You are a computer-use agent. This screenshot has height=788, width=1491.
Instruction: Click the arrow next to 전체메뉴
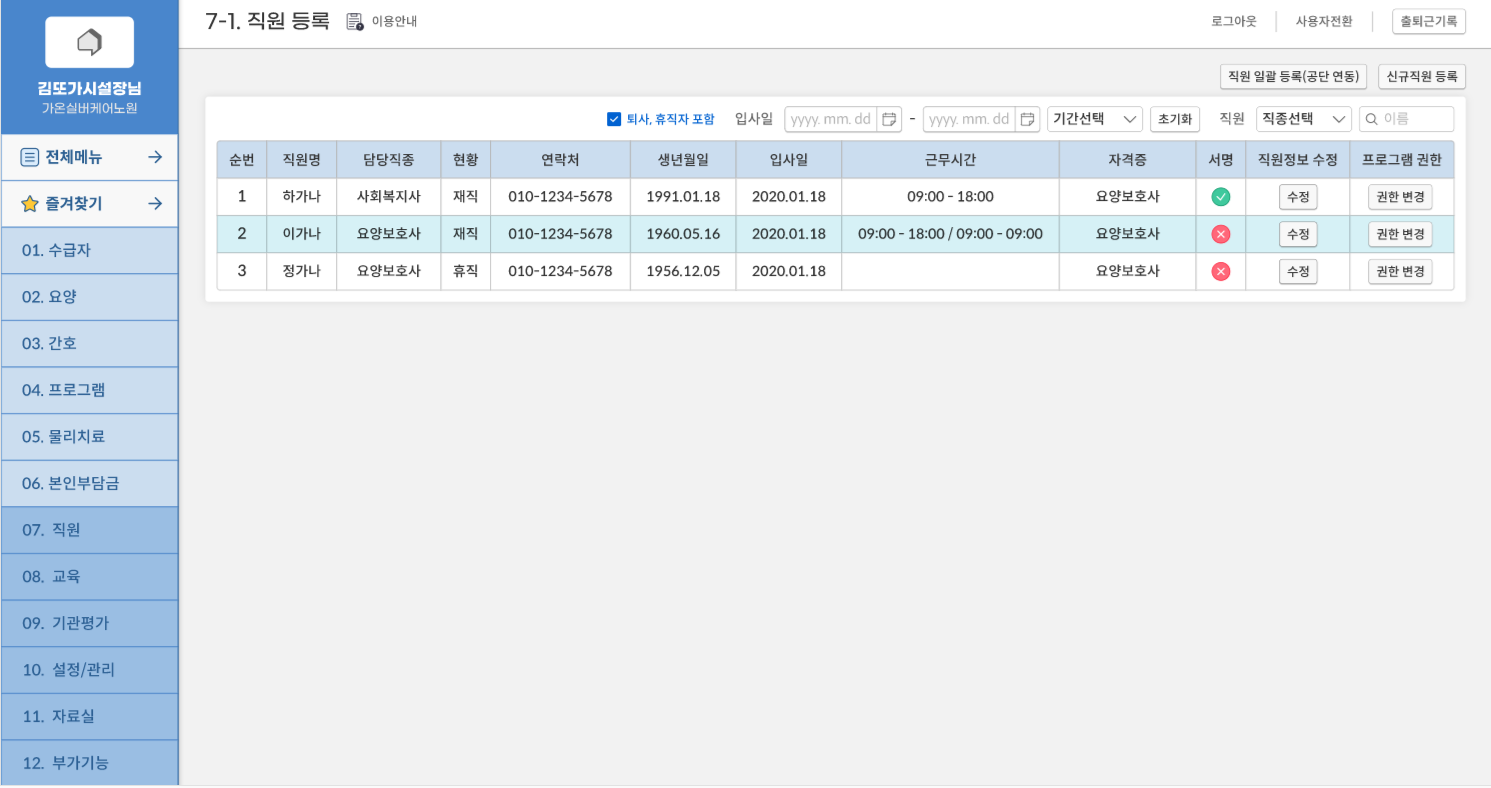155,157
